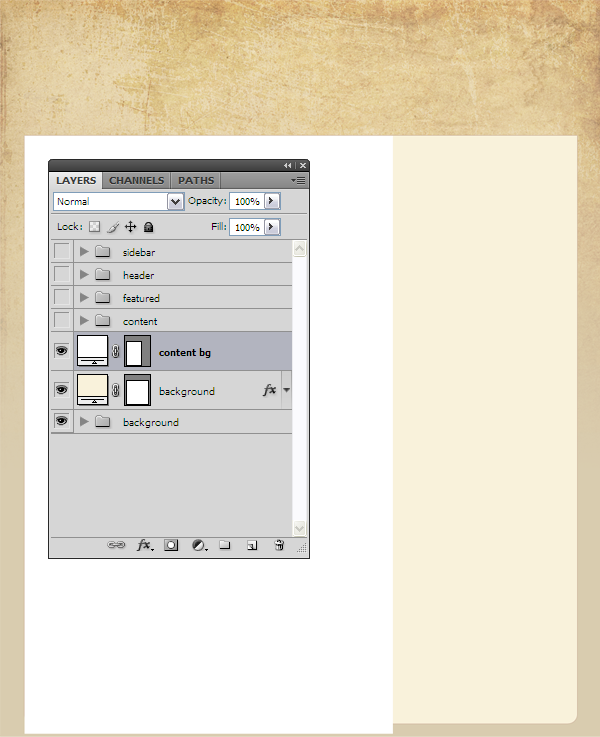The height and width of the screenshot is (737, 600).
Task: Click the Opacity 100% value field
Action: 247,201
